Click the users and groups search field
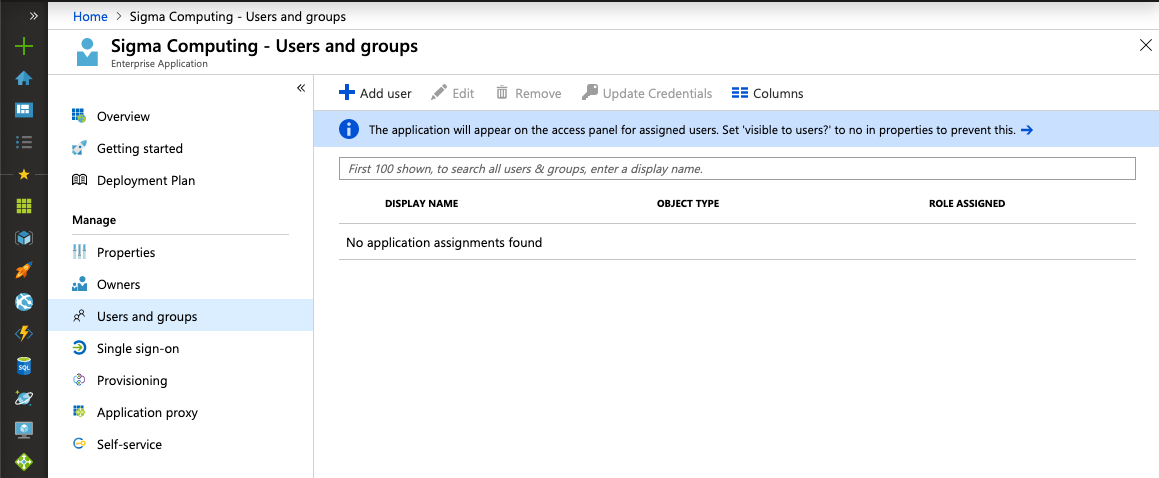The image size is (1159, 478). coord(737,168)
